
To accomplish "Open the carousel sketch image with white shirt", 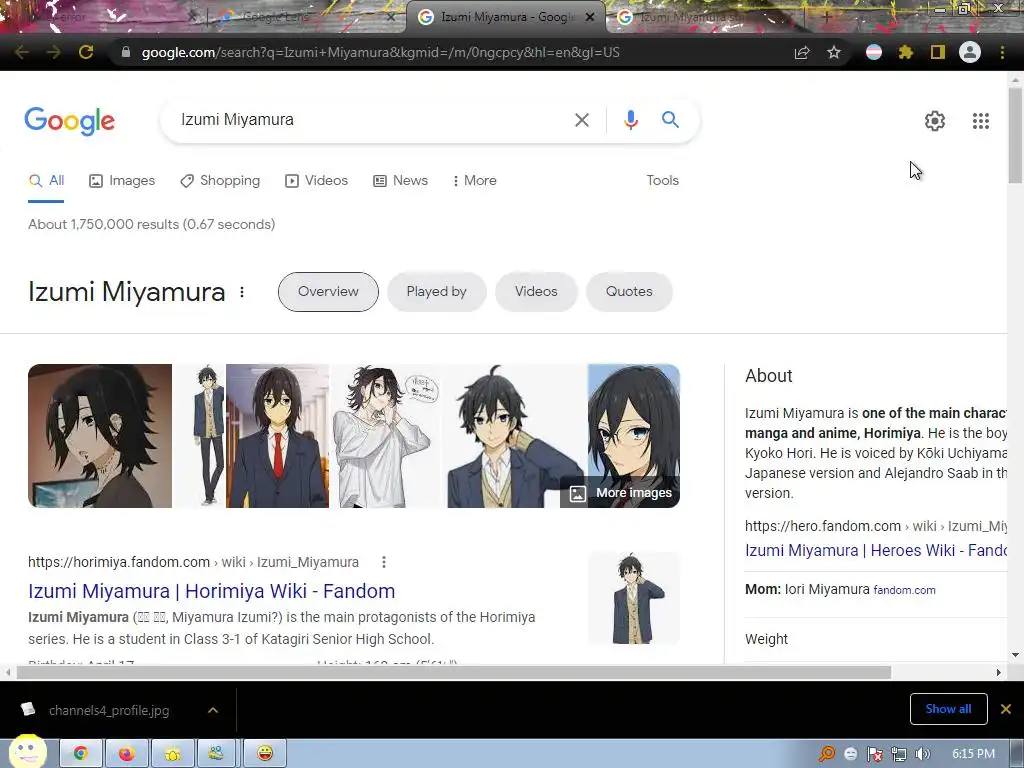I will tap(387, 436).
